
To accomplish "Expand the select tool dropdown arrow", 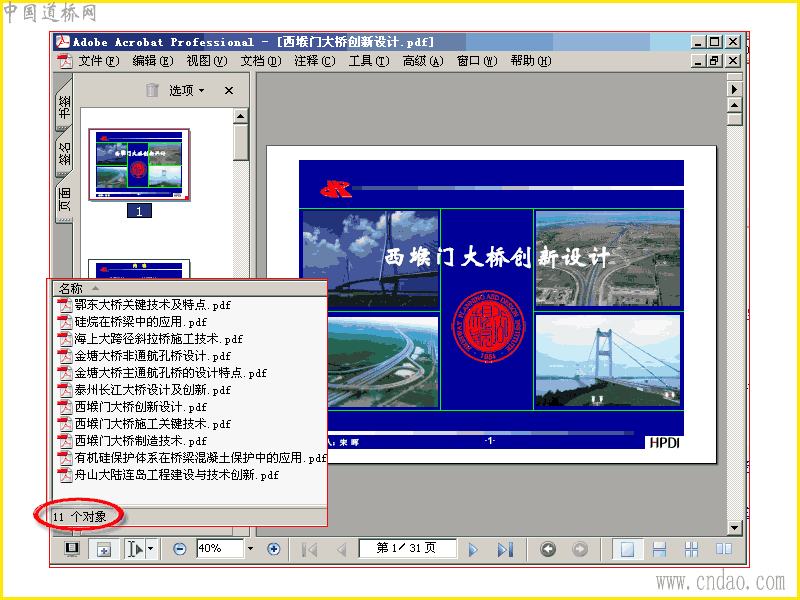I will pos(151,549).
